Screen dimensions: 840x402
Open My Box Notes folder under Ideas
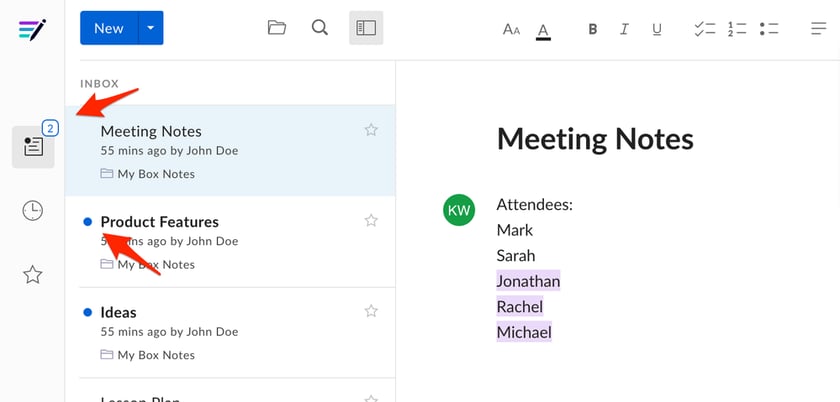point(148,355)
